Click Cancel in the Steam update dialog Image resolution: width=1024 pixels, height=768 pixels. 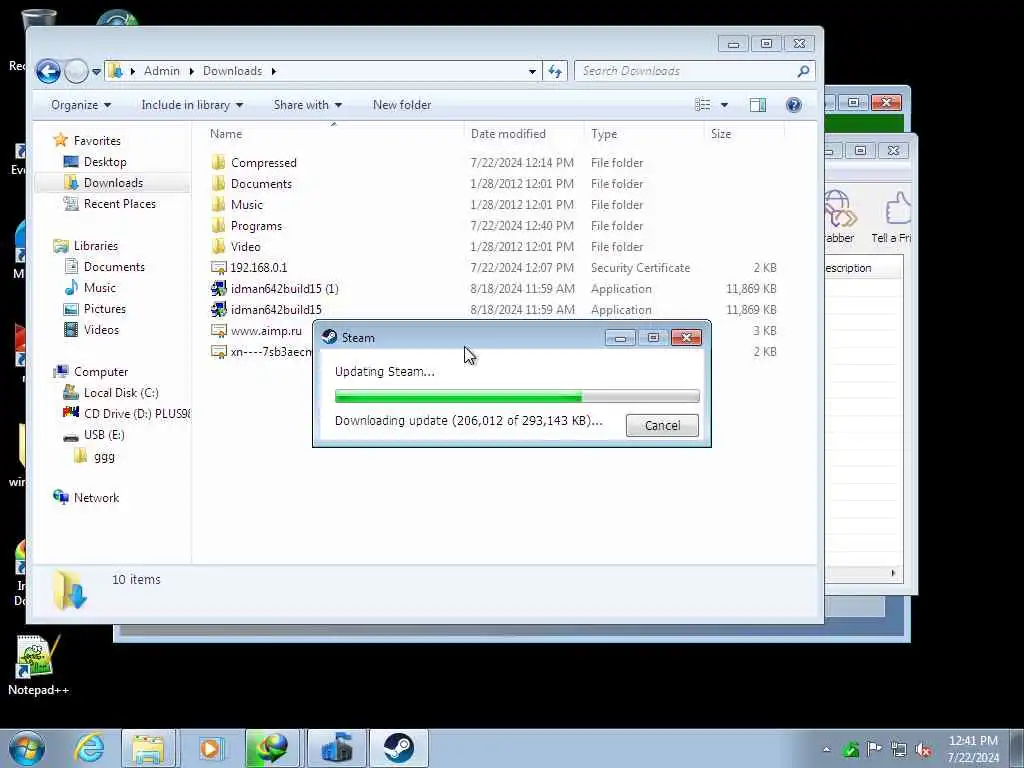tap(662, 426)
